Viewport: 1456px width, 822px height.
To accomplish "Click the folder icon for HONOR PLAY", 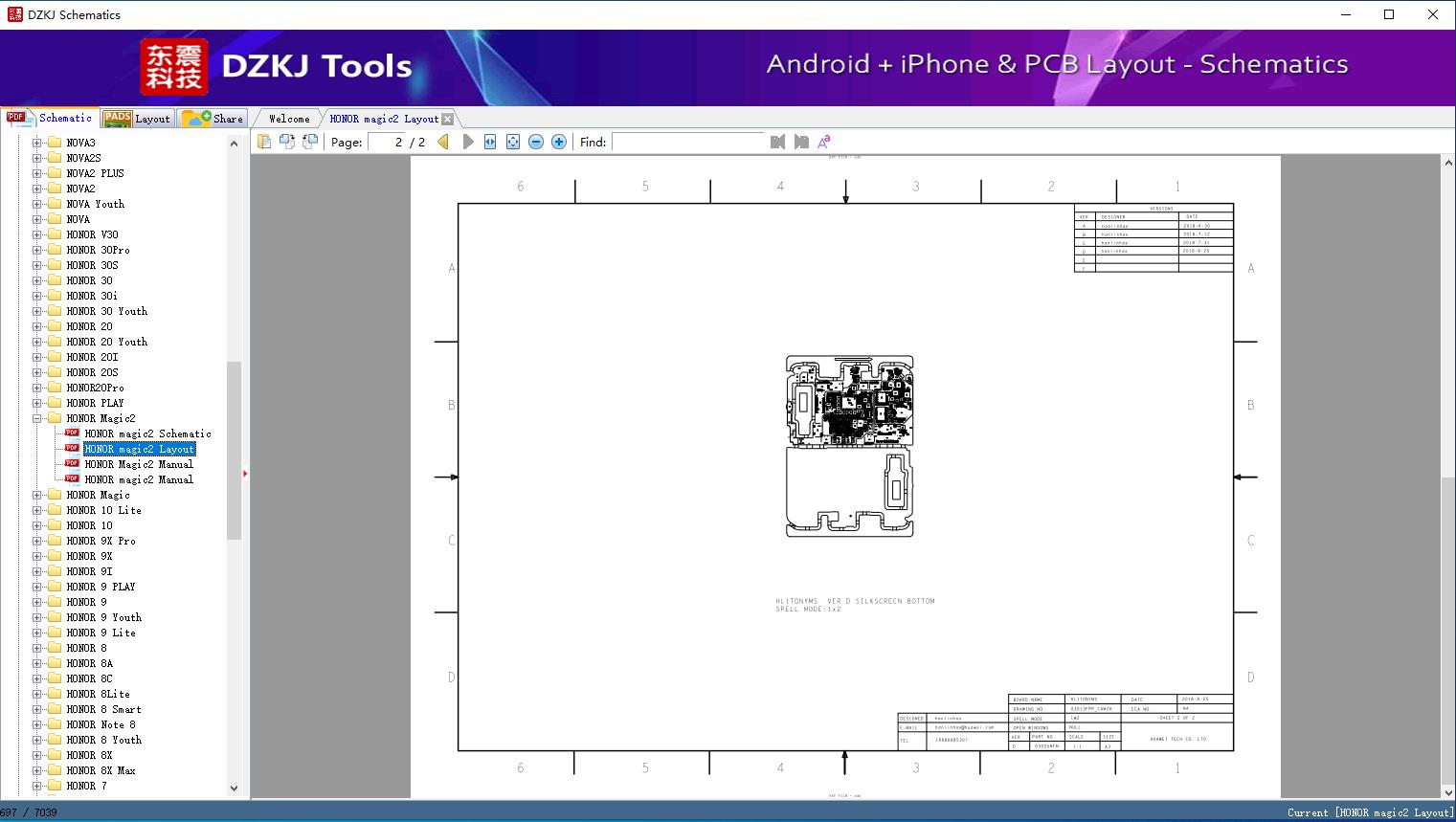I will [x=55, y=403].
